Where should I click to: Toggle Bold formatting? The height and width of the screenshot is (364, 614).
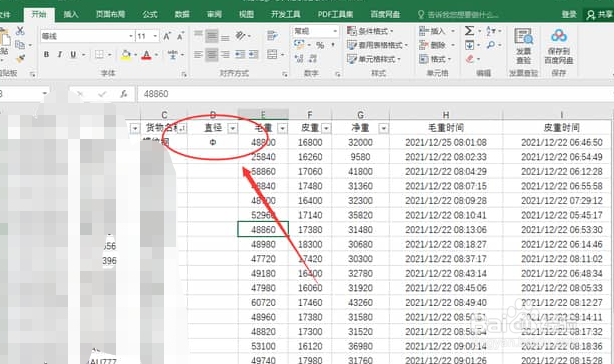click(x=46, y=54)
